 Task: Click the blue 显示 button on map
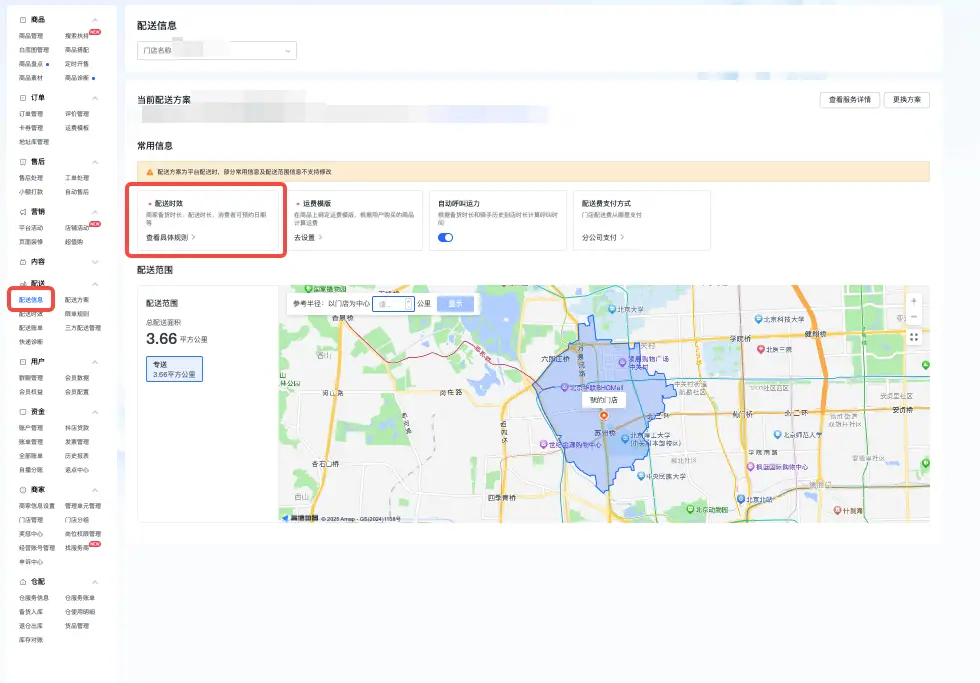coord(456,304)
